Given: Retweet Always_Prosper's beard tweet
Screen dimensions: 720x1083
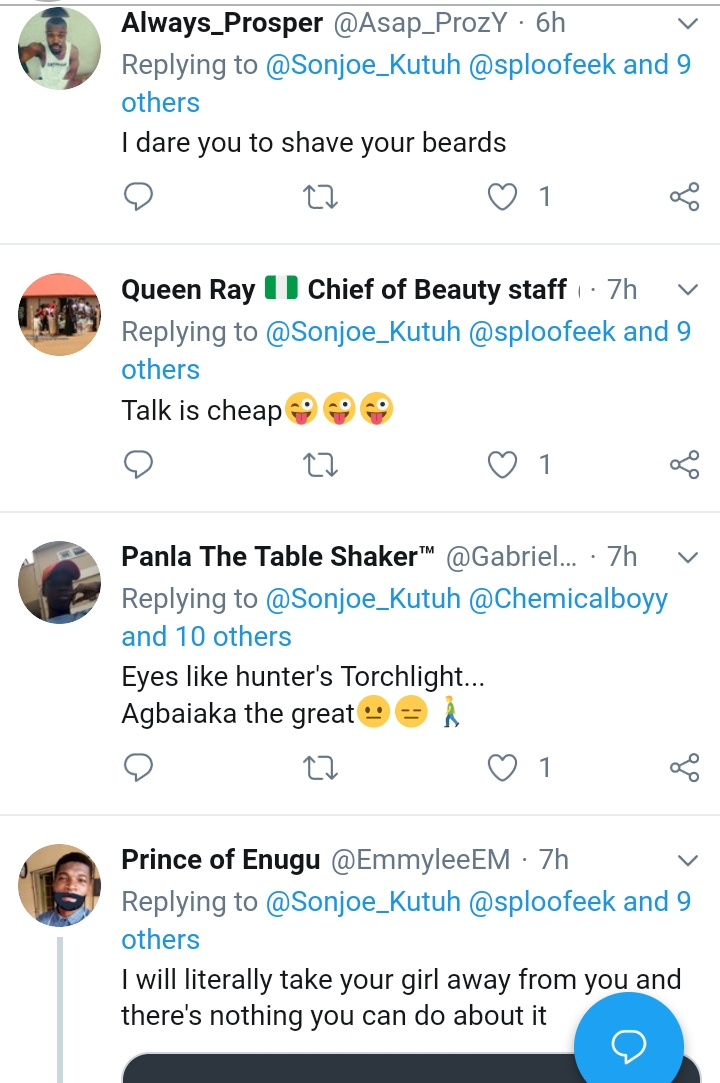Looking at the screenshot, I should pyautogui.click(x=320, y=197).
